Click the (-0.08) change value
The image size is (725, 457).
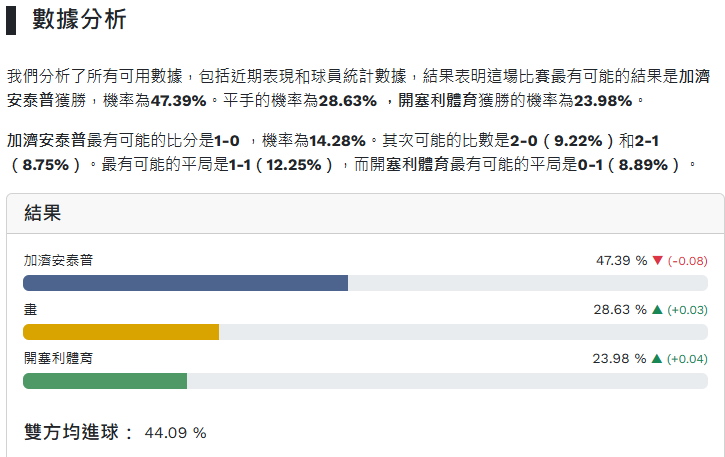click(x=688, y=261)
